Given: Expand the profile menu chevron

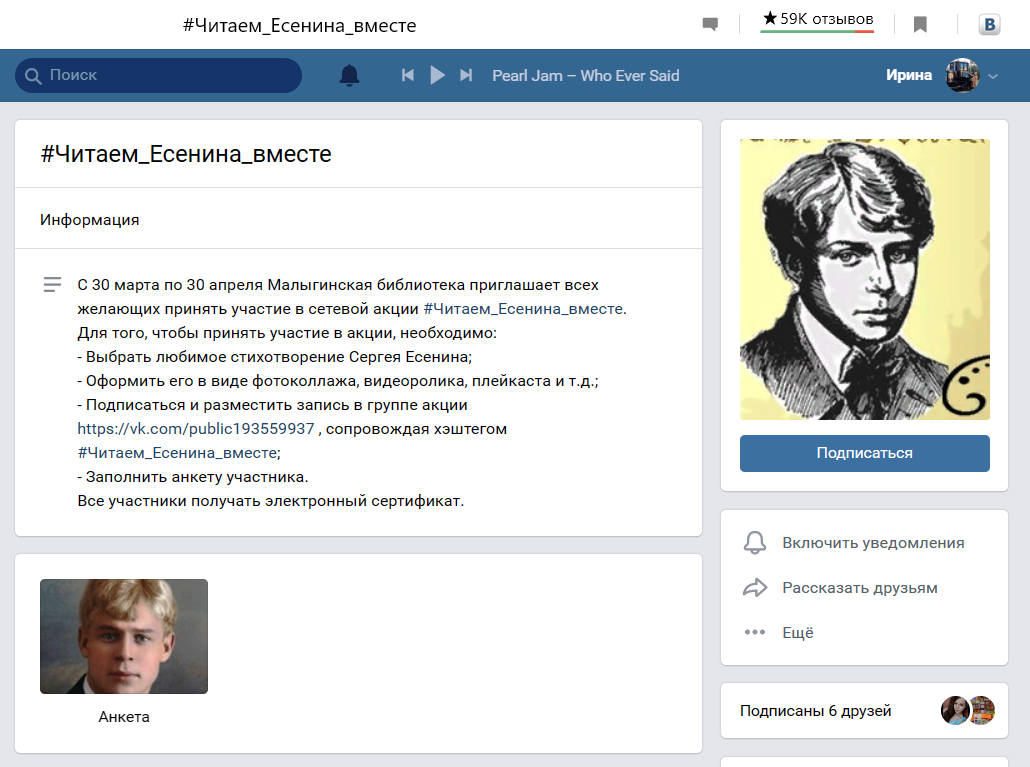Looking at the screenshot, I should tap(993, 76).
